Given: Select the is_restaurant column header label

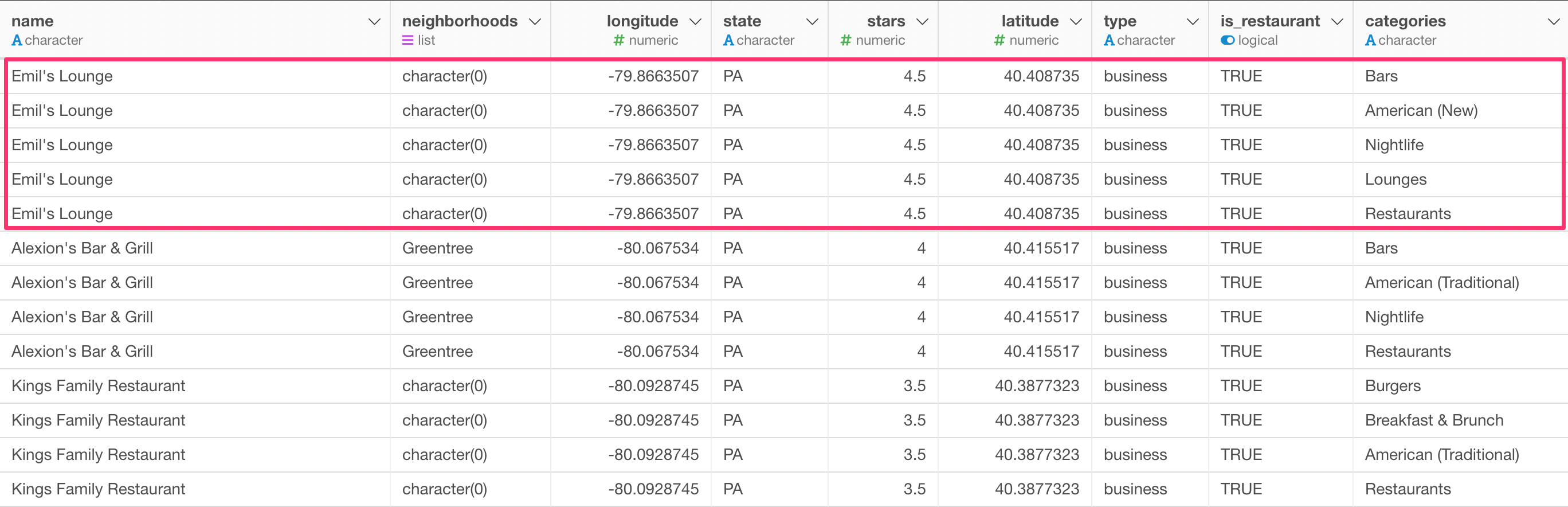Looking at the screenshot, I should pos(1270,21).
